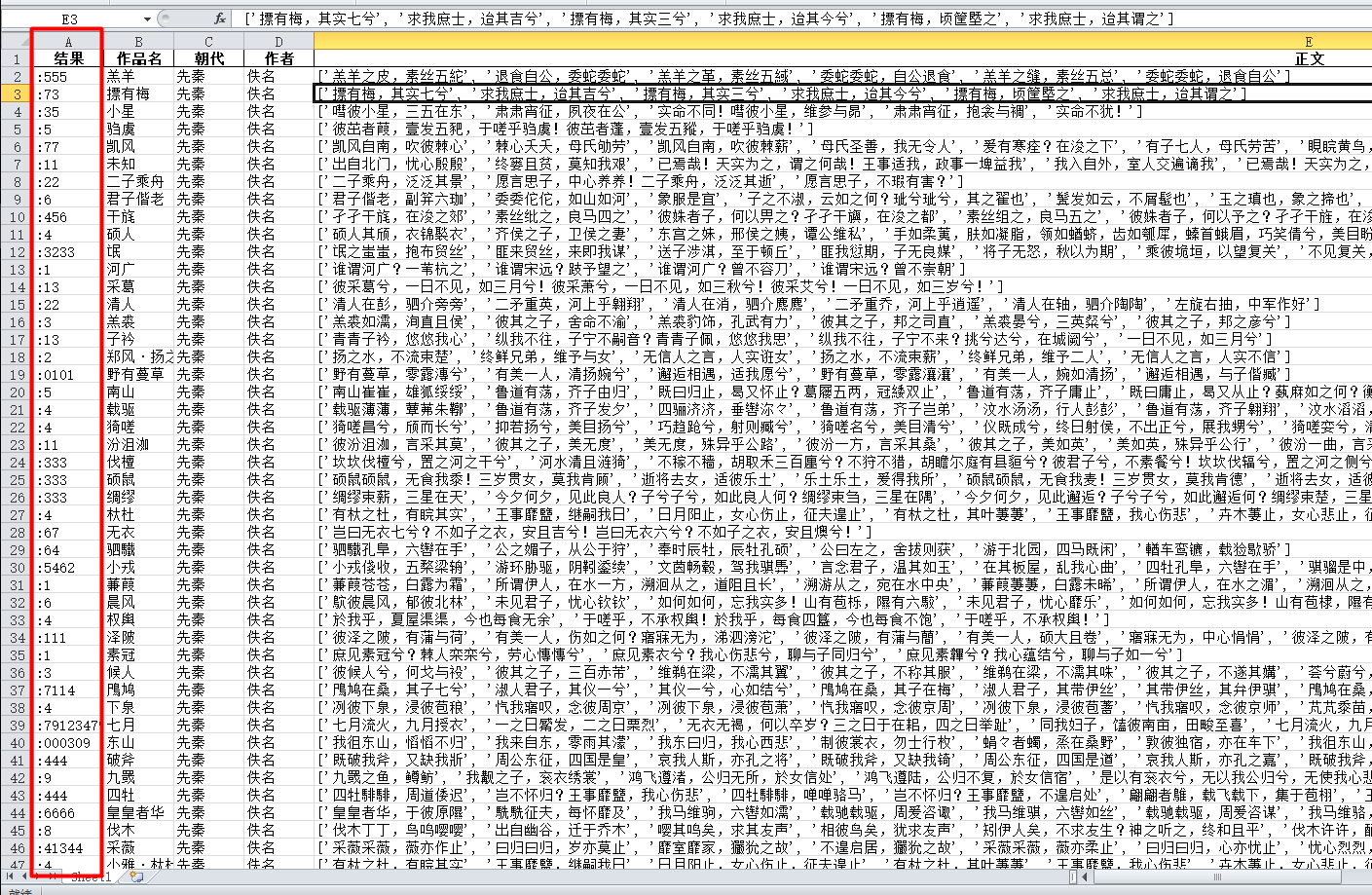Viewport: 1372px width, 895px height.
Task: Open the Name Box dropdown arrow
Action: coord(146,18)
